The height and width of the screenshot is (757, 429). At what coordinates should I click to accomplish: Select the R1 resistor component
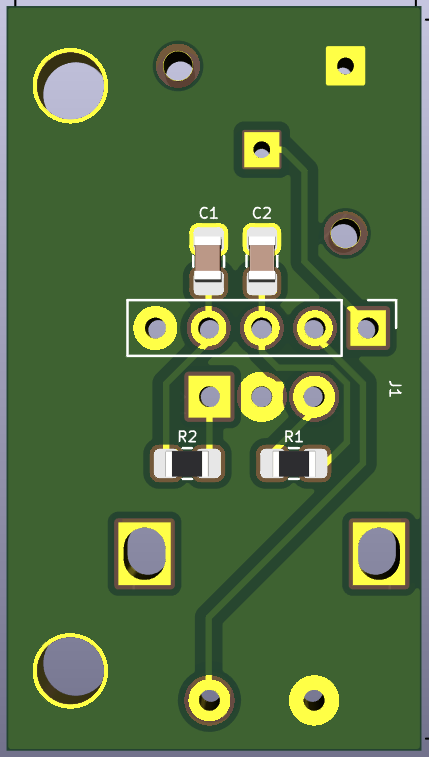pos(293,464)
